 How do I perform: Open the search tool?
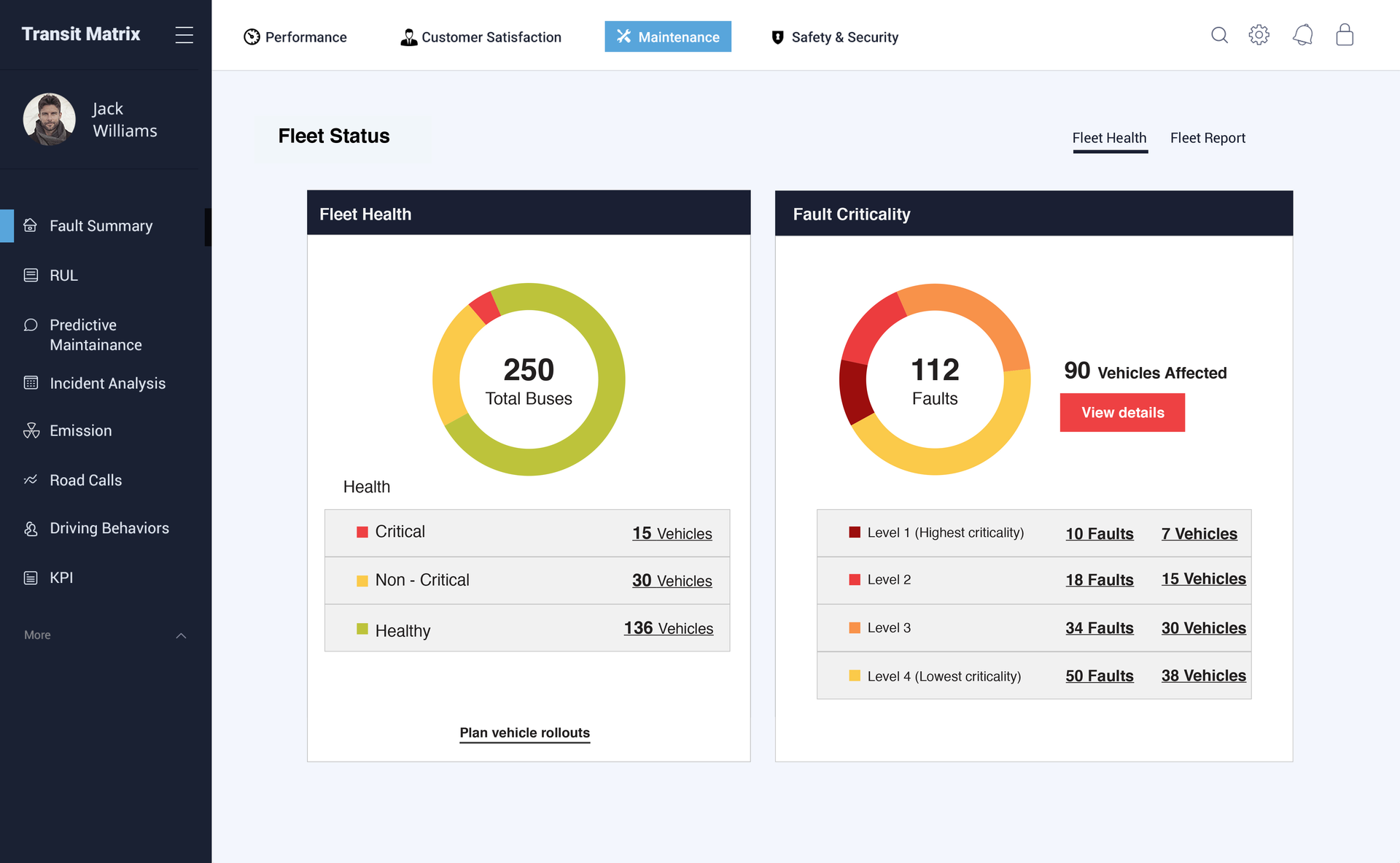pyautogui.click(x=1219, y=34)
